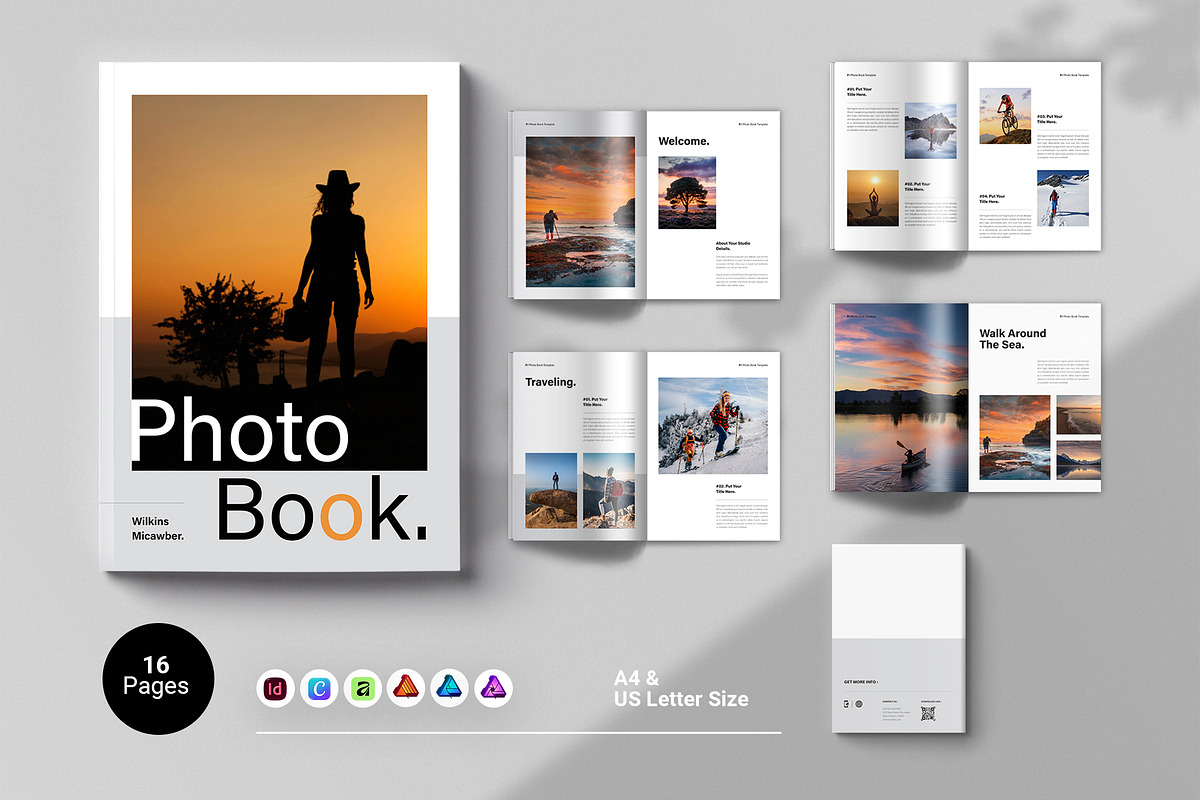Click the Adobe InDesign icon
Viewport: 1200px width, 800px height.
click(275, 688)
